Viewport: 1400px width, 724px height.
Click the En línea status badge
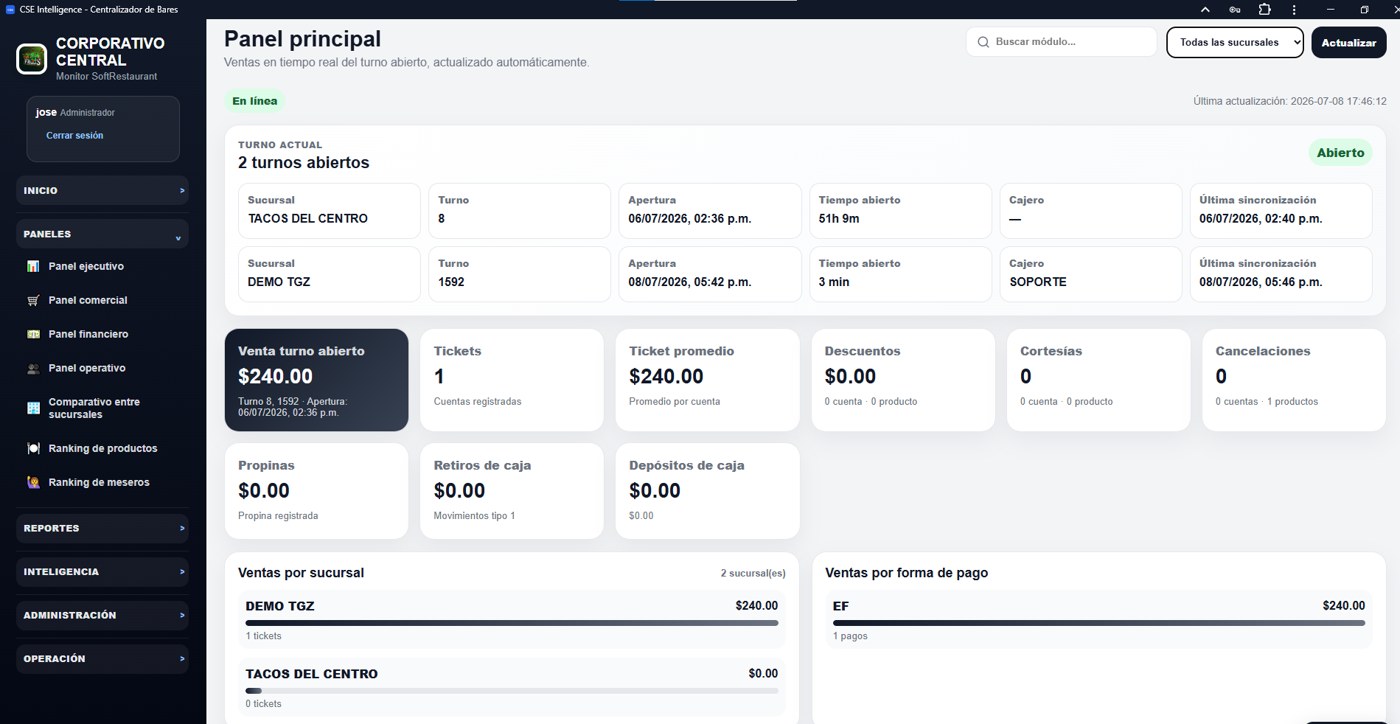point(255,101)
